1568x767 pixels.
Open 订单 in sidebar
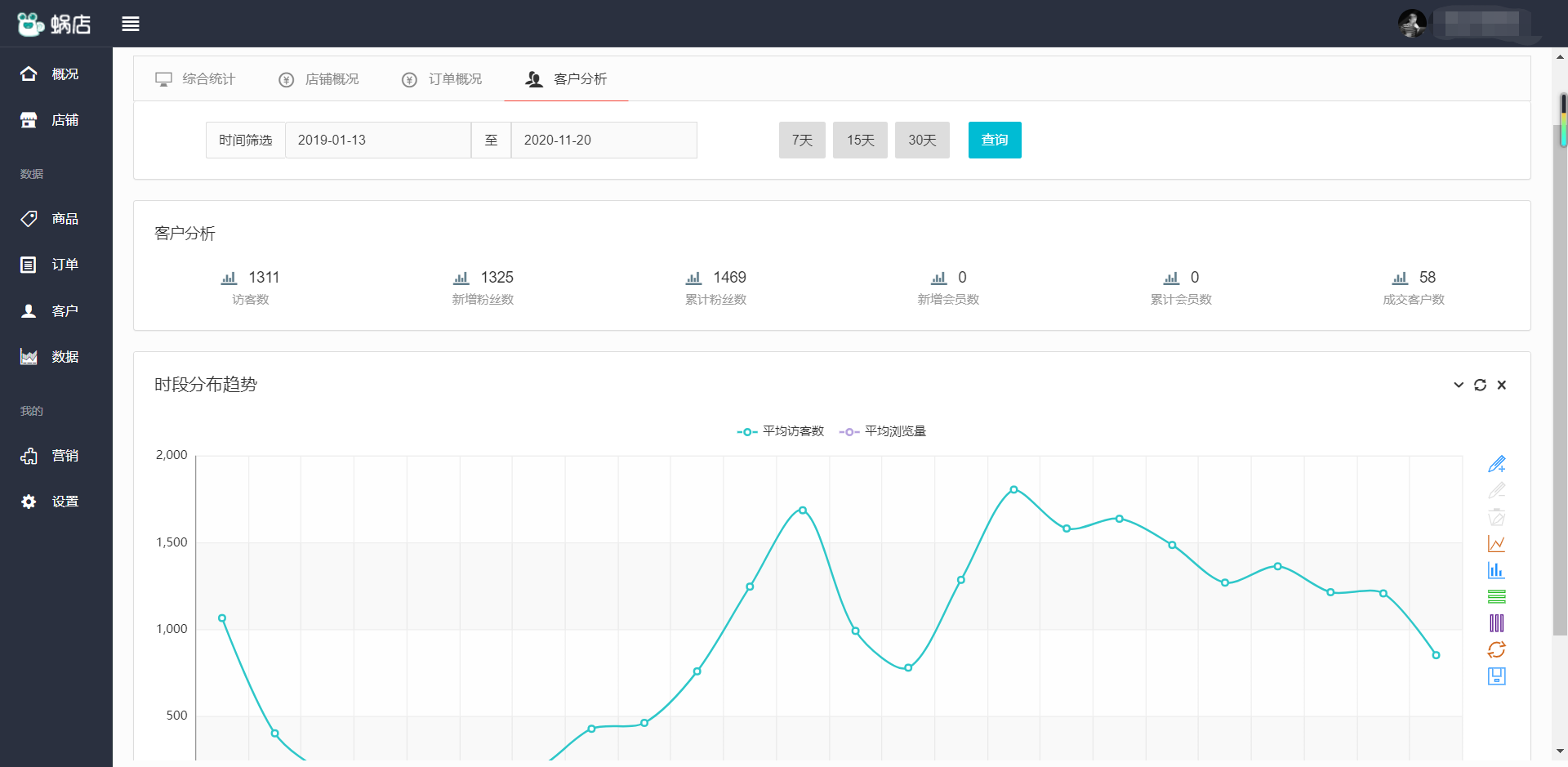click(56, 265)
